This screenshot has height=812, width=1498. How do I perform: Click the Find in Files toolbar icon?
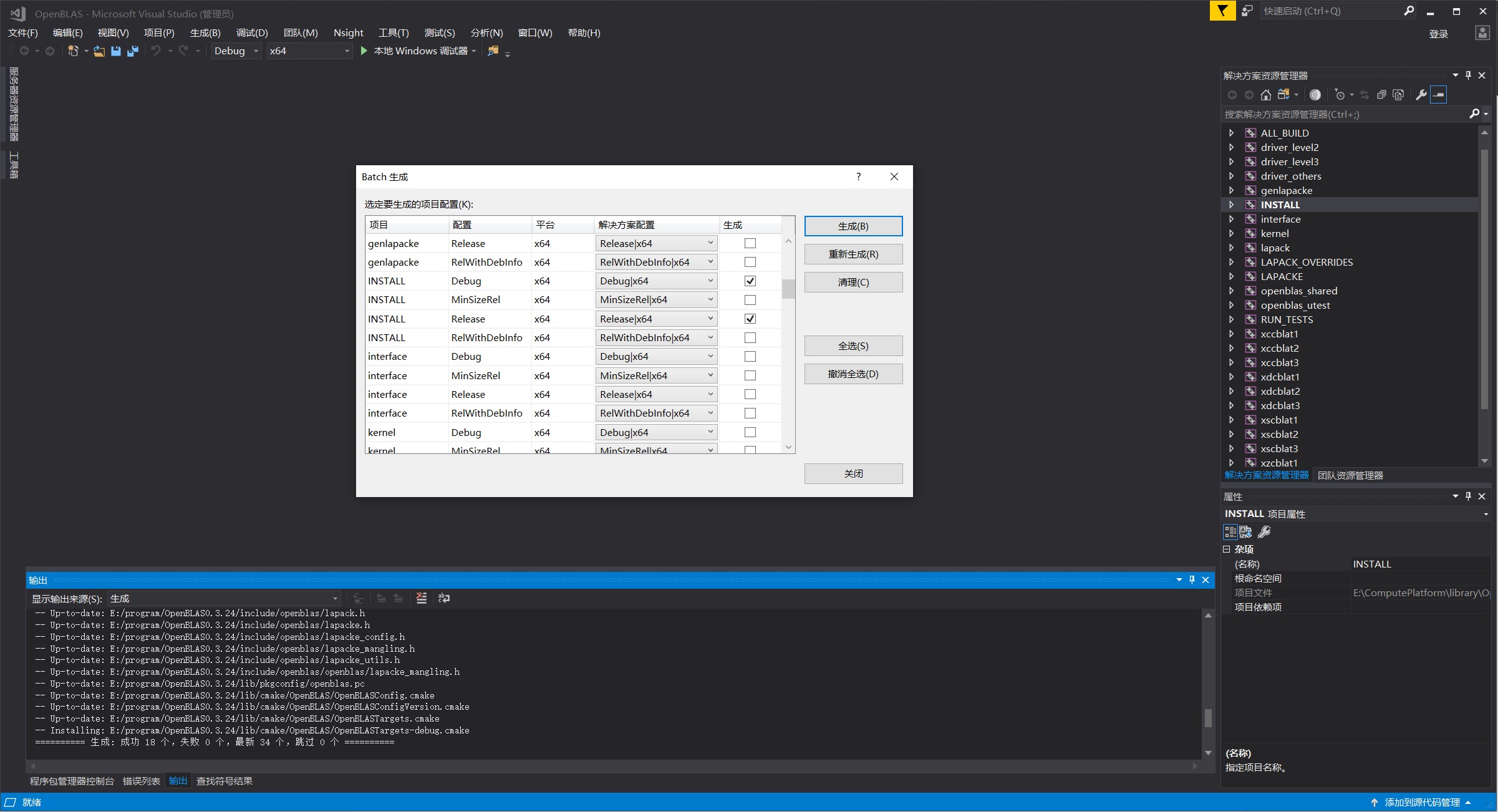click(x=493, y=51)
